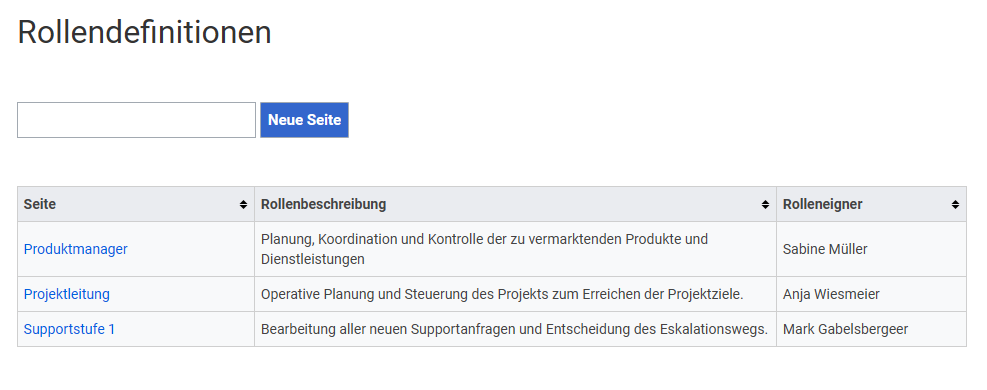
Task: Click the Seite column header label
Action: tap(40, 204)
